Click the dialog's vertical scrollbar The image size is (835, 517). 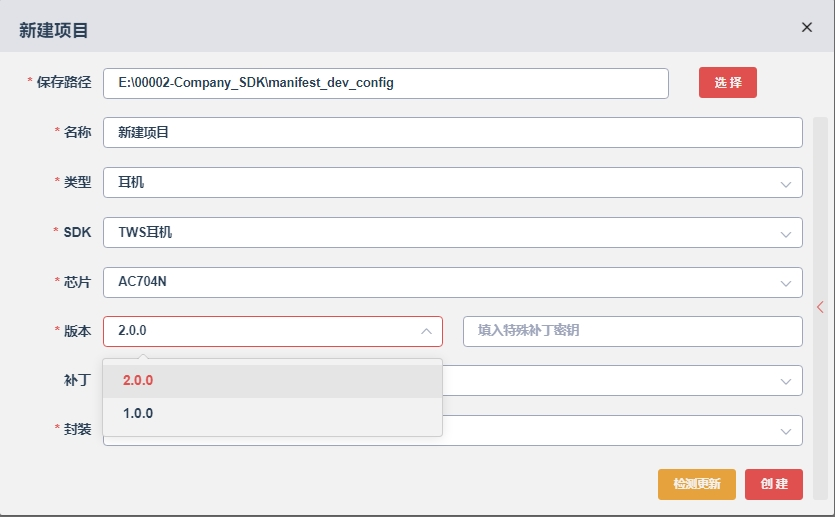(820, 308)
